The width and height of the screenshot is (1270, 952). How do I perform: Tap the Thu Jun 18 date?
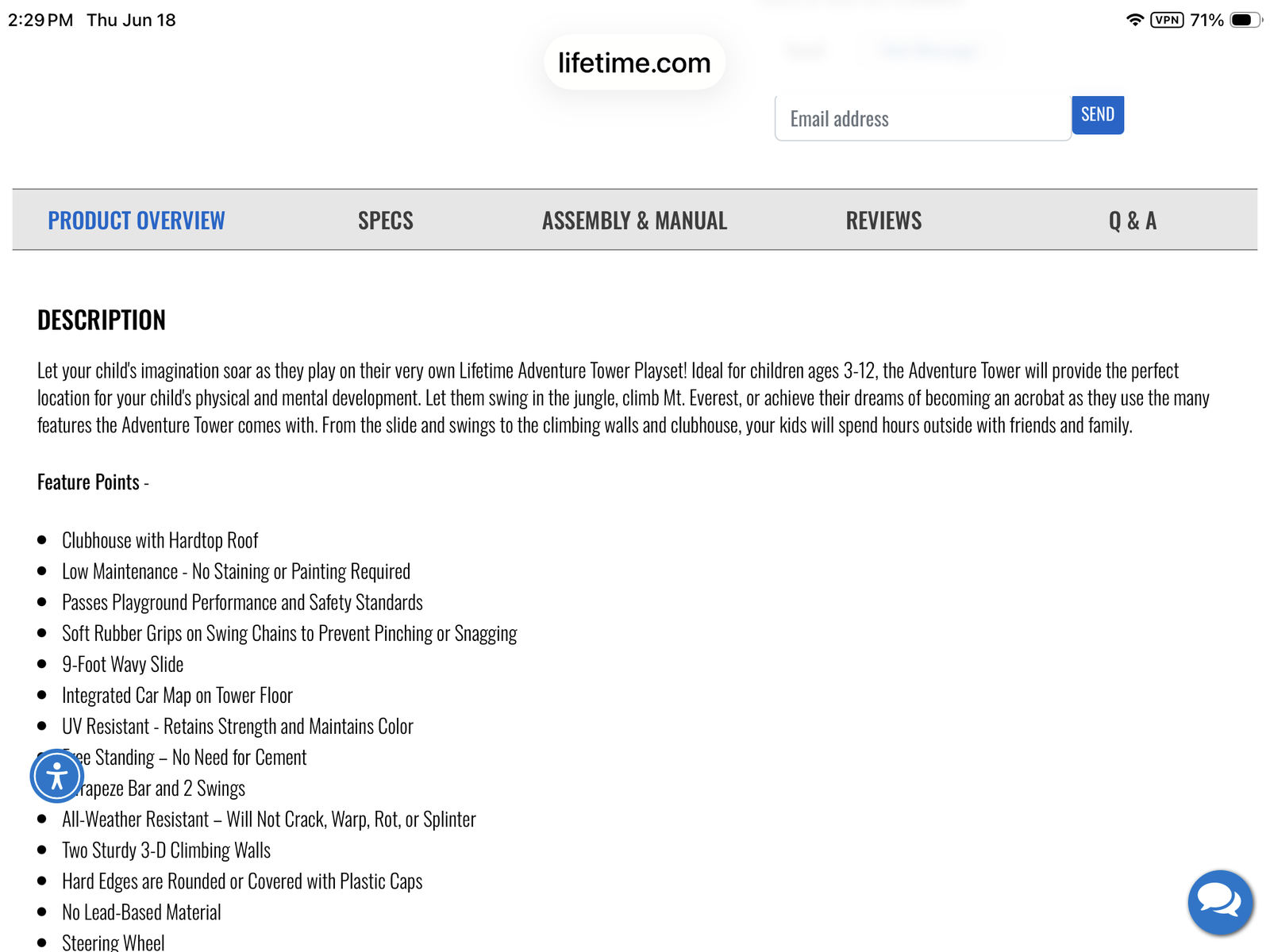(x=131, y=20)
